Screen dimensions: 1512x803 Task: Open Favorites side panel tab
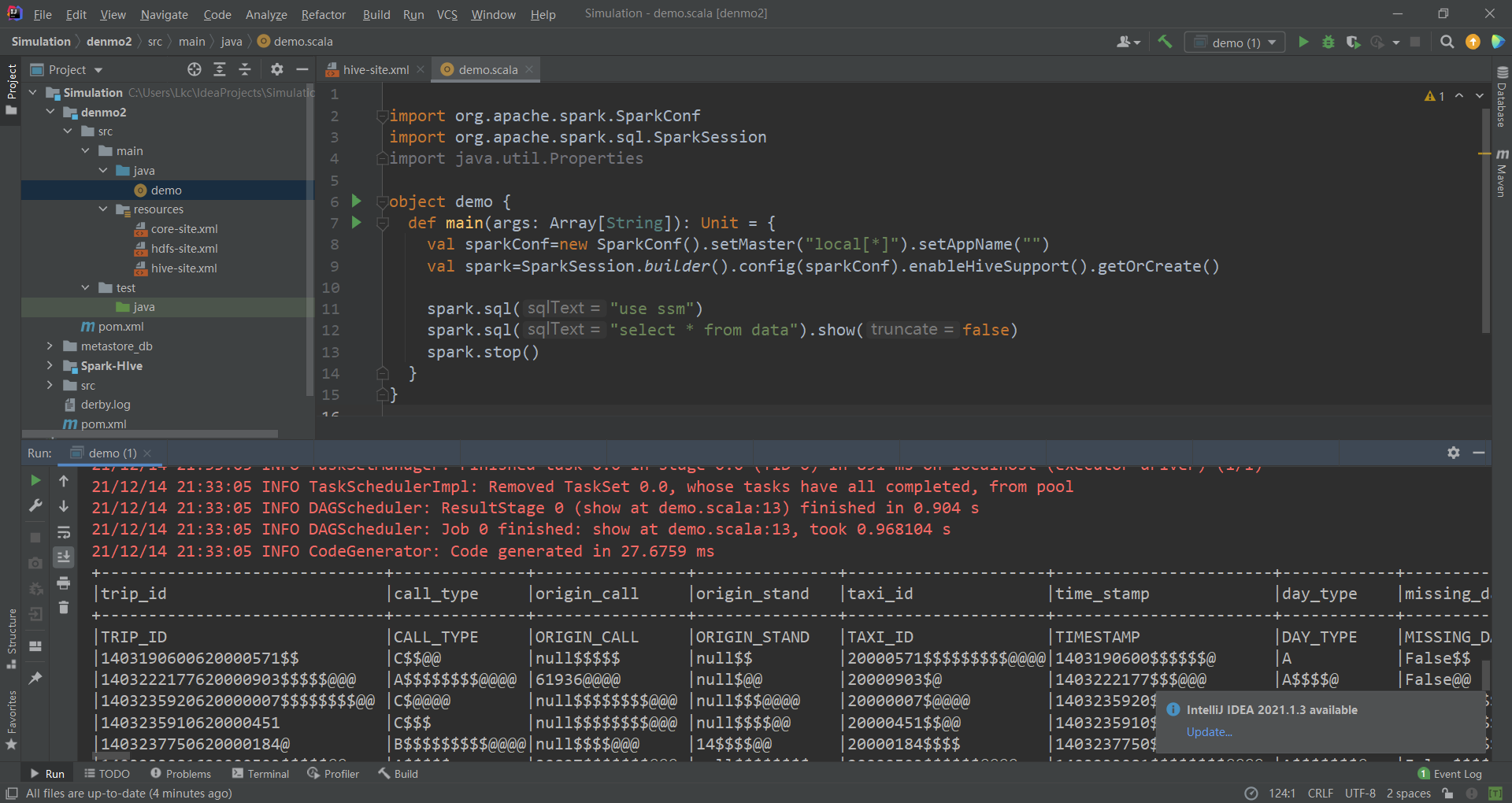coord(12,720)
